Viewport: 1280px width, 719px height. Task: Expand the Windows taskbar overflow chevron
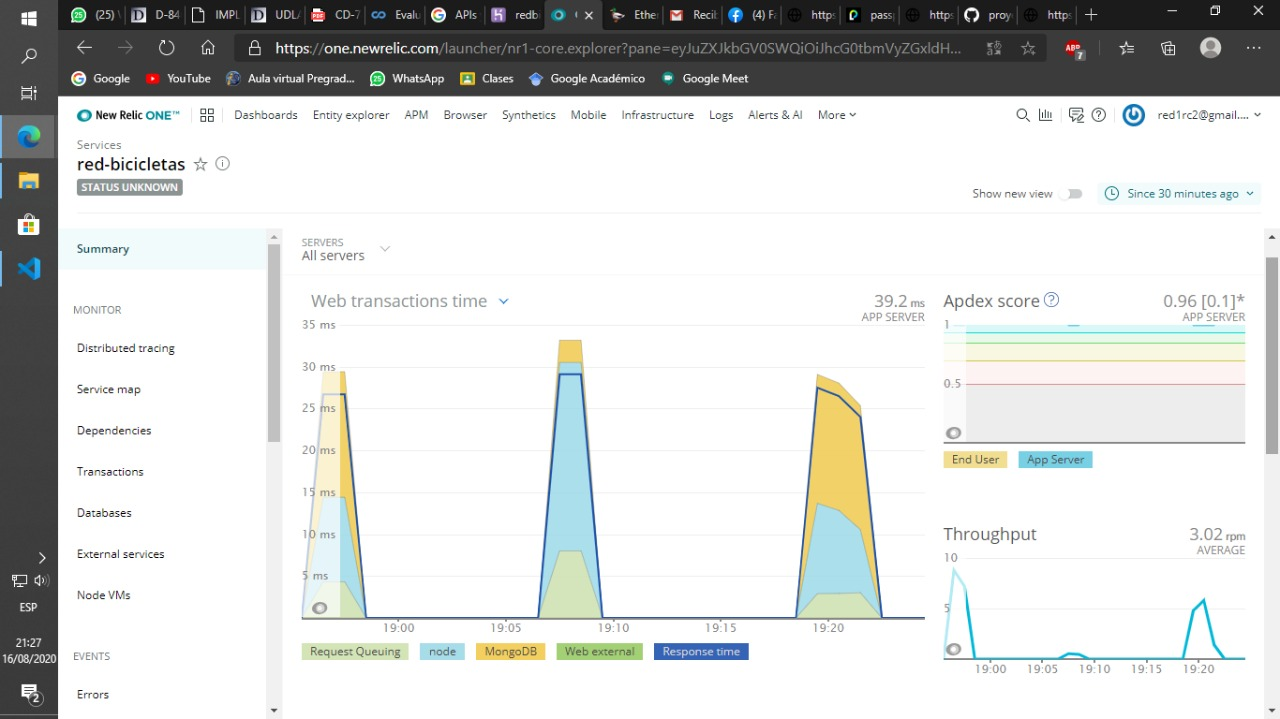pyautogui.click(x=42, y=558)
